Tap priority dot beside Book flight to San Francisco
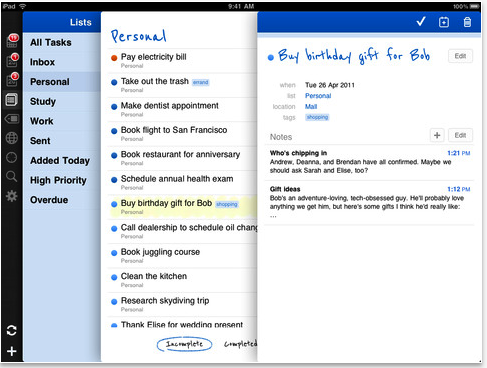 114,131
